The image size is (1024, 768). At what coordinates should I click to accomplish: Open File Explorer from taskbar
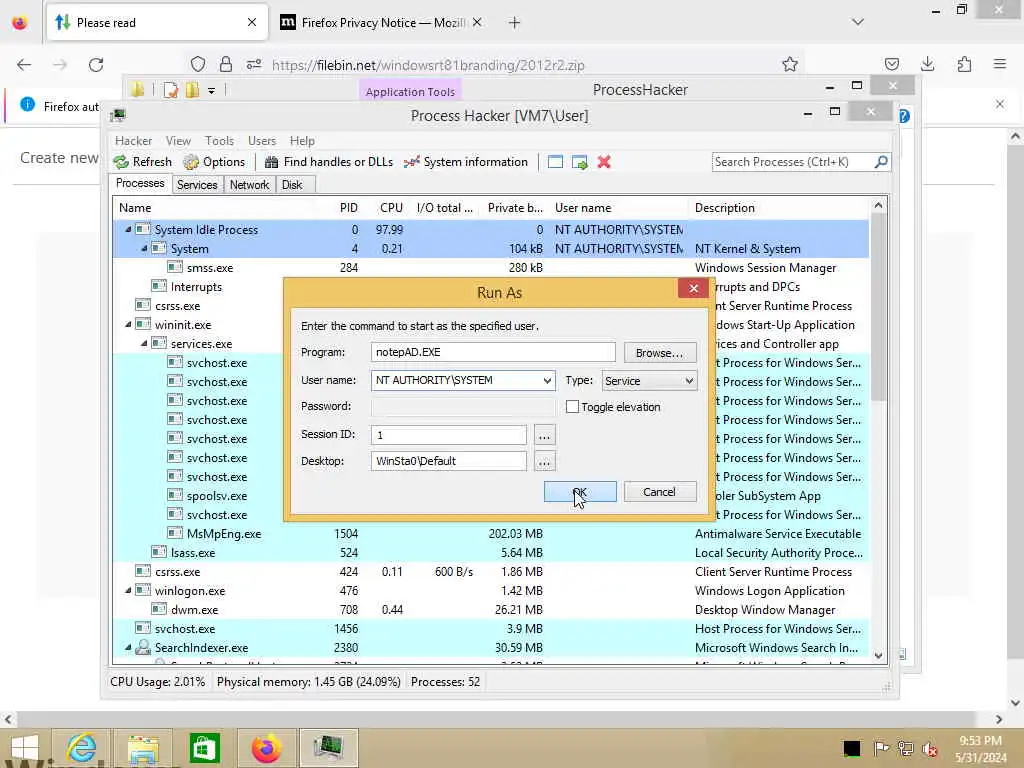pyautogui.click(x=143, y=748)
